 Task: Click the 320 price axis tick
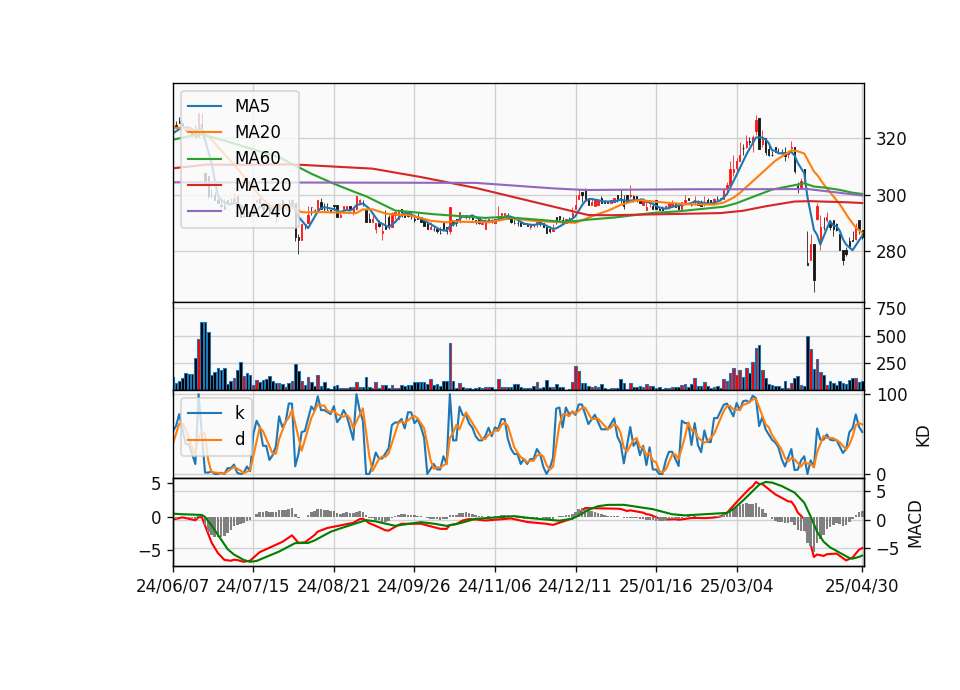point(891,139)
